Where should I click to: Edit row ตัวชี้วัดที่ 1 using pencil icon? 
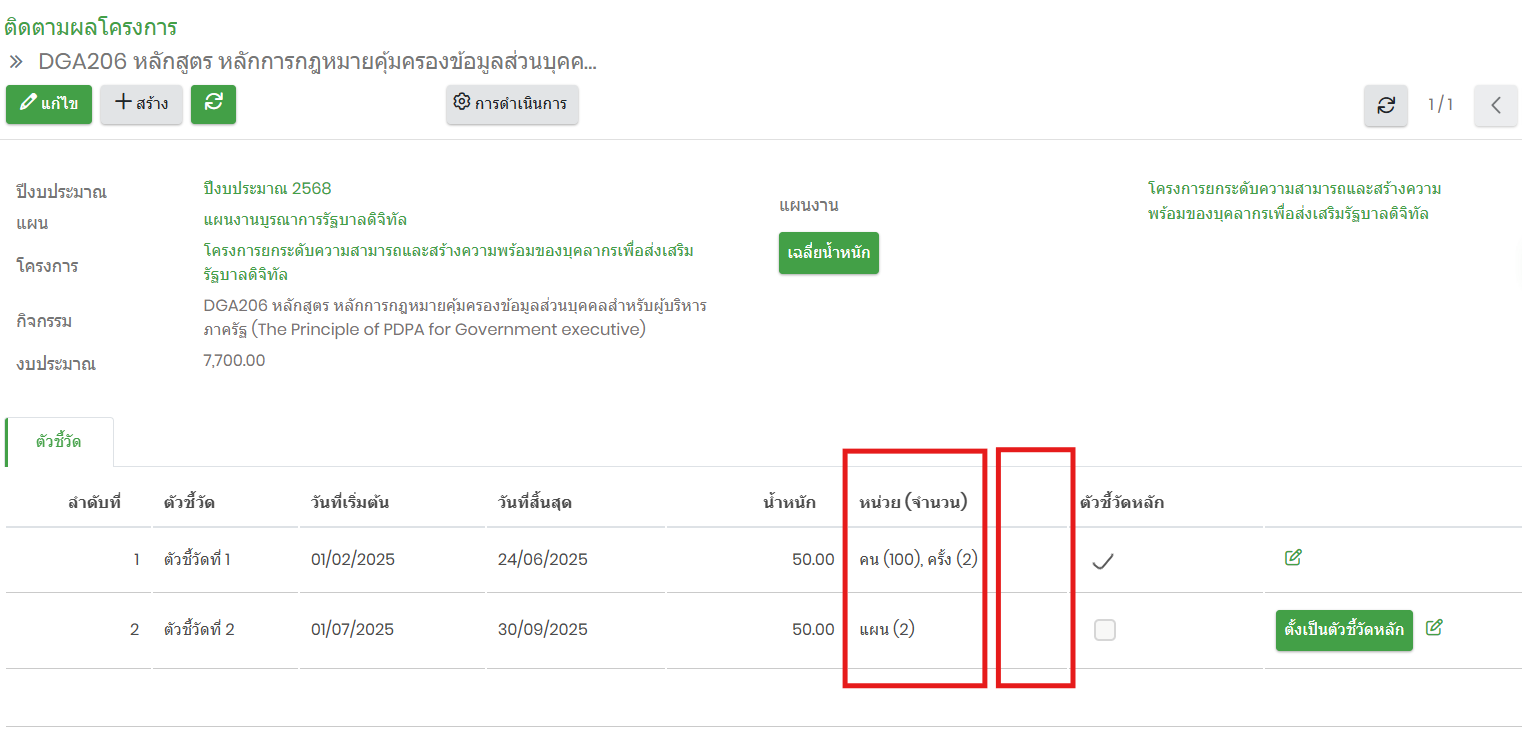1293,558
